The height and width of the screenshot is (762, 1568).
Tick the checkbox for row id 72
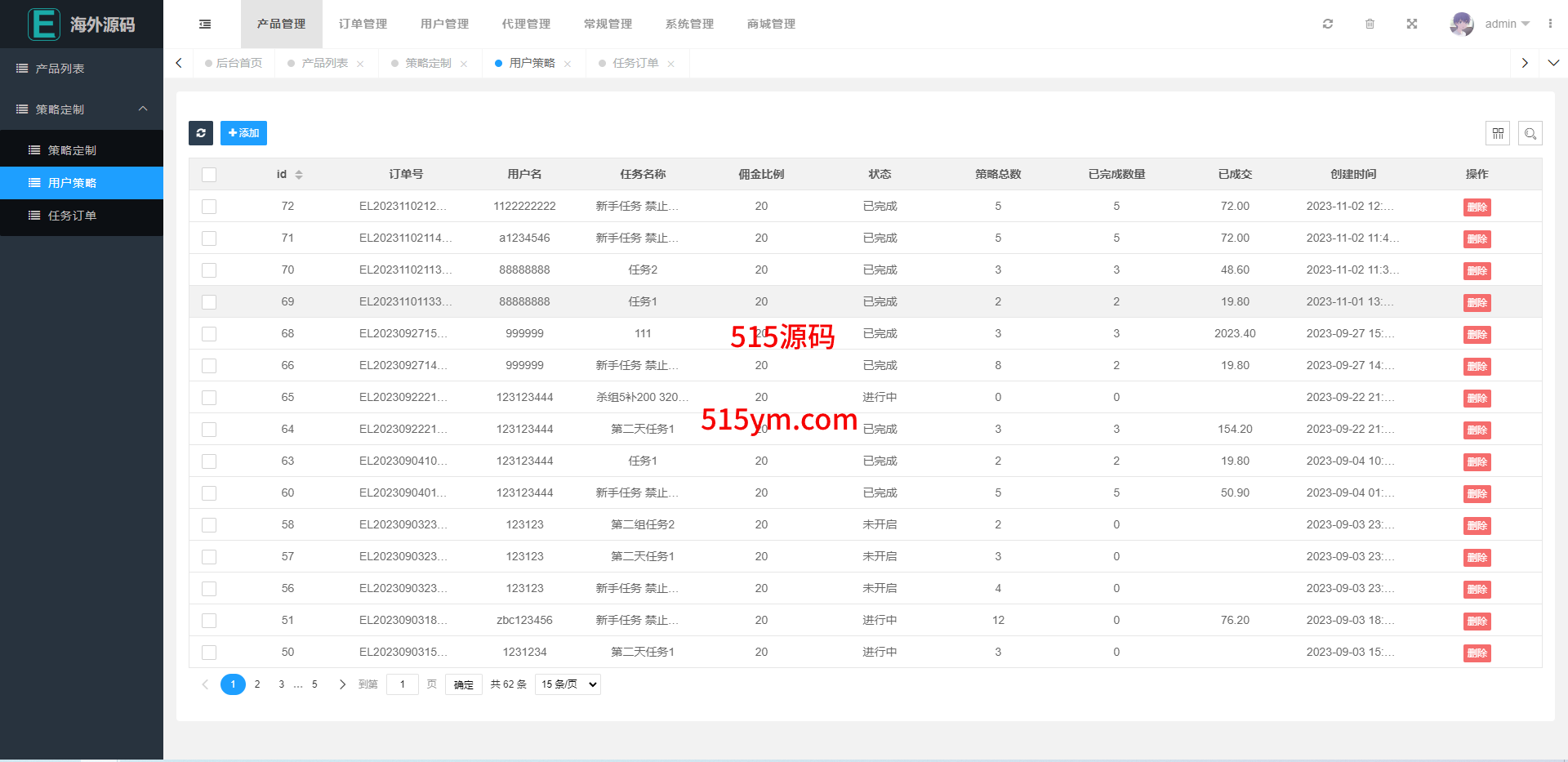tap(209, 207)
